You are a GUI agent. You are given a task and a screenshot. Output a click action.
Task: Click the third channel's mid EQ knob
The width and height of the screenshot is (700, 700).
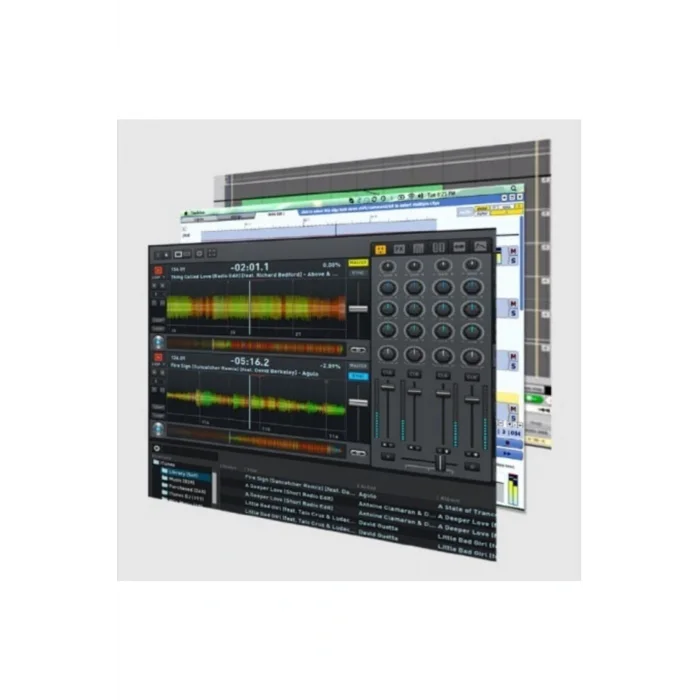[x=442, y=309]
